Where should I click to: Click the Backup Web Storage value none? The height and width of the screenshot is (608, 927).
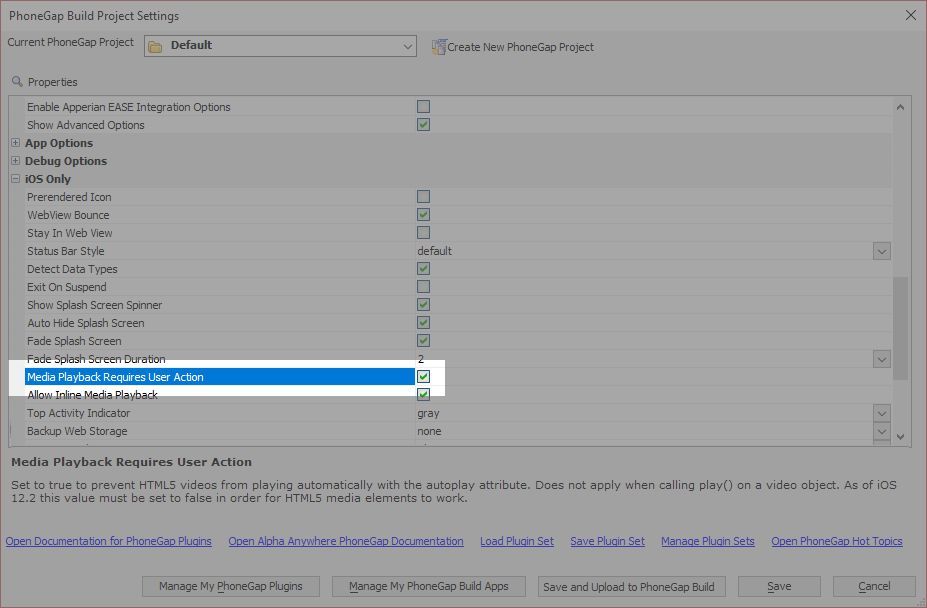click(x=429, y=431)
